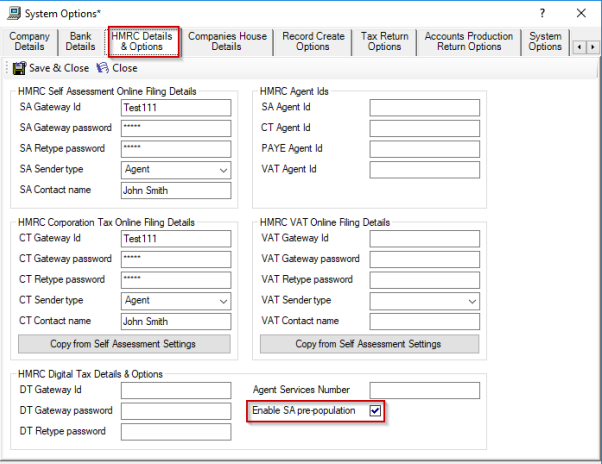Screen dimensions: 602x464
Task: Click the CT Contact name field
Action: pyautogui.click(x=176, y=321)
